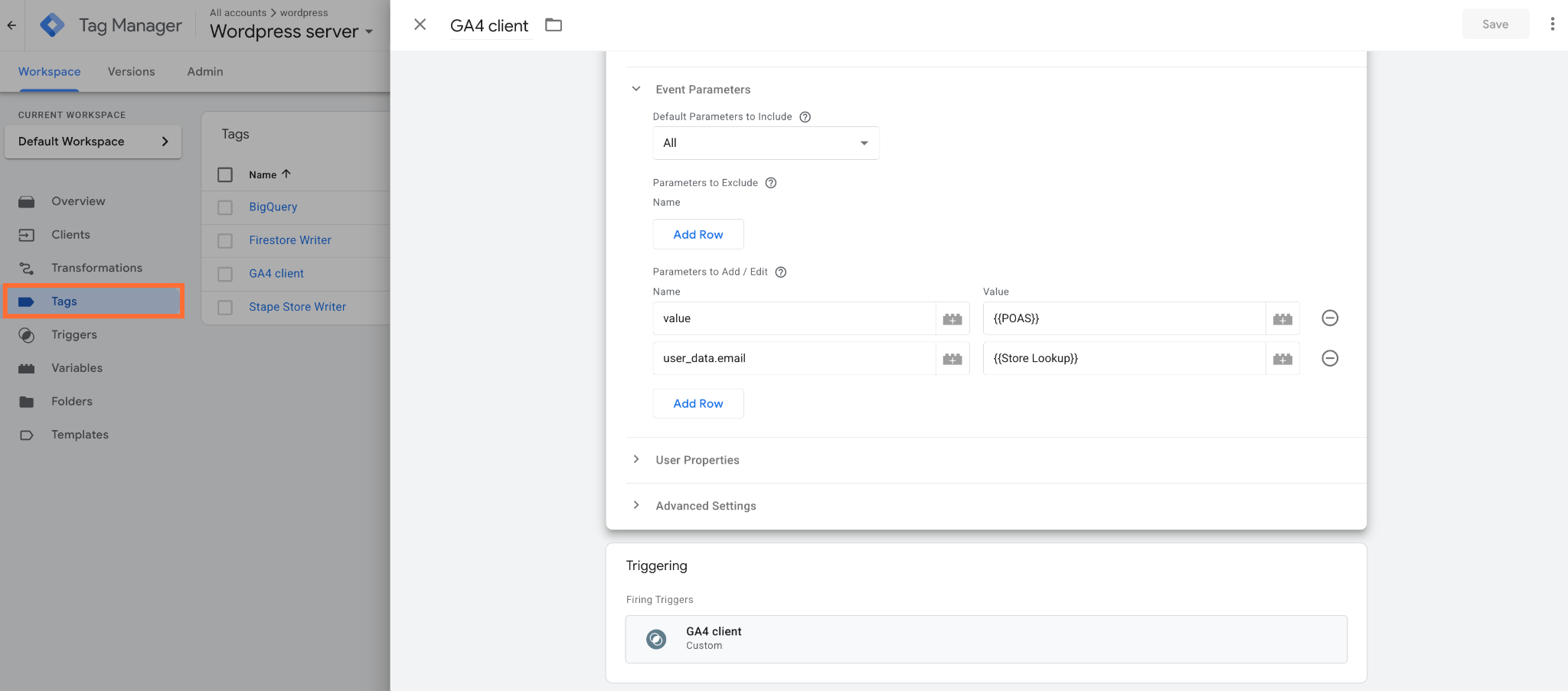Check the Firestore Writer tag checkbox

pyautogui.click(x=225, y=241)
